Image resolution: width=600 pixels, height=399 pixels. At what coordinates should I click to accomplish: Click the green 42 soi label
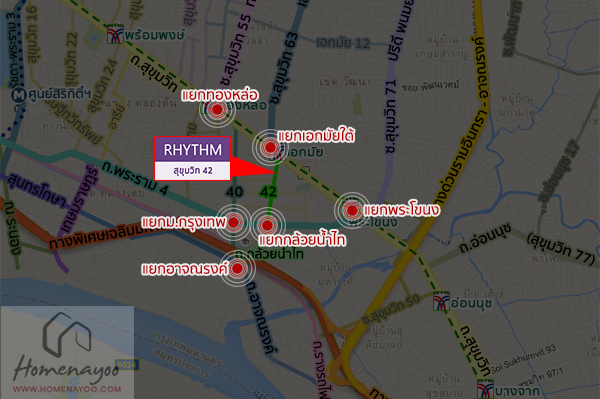pyautogui.click(x=268, y=191)
